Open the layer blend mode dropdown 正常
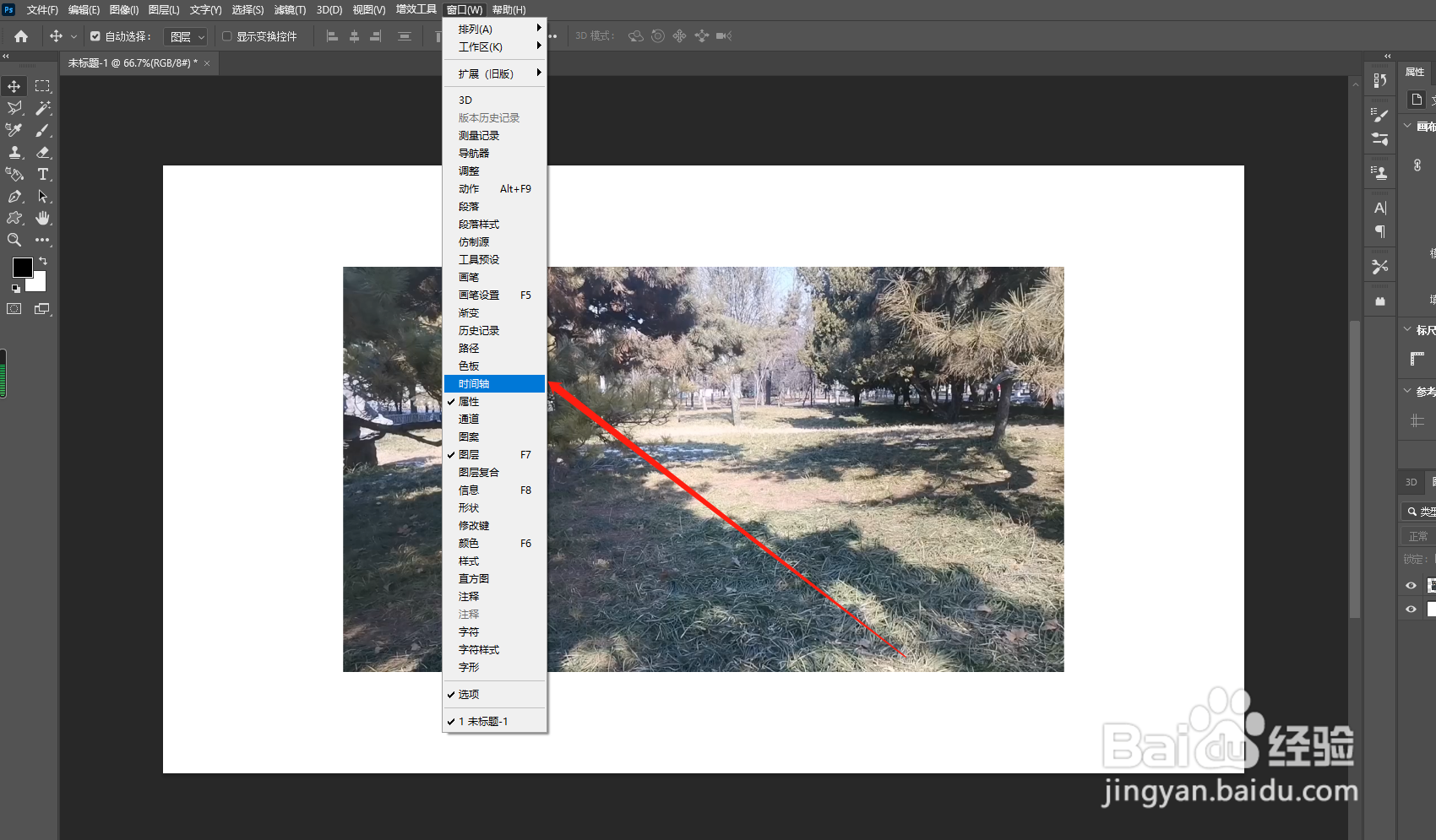This screenshot has height=840, width=1436. (x=1418, y=536)
